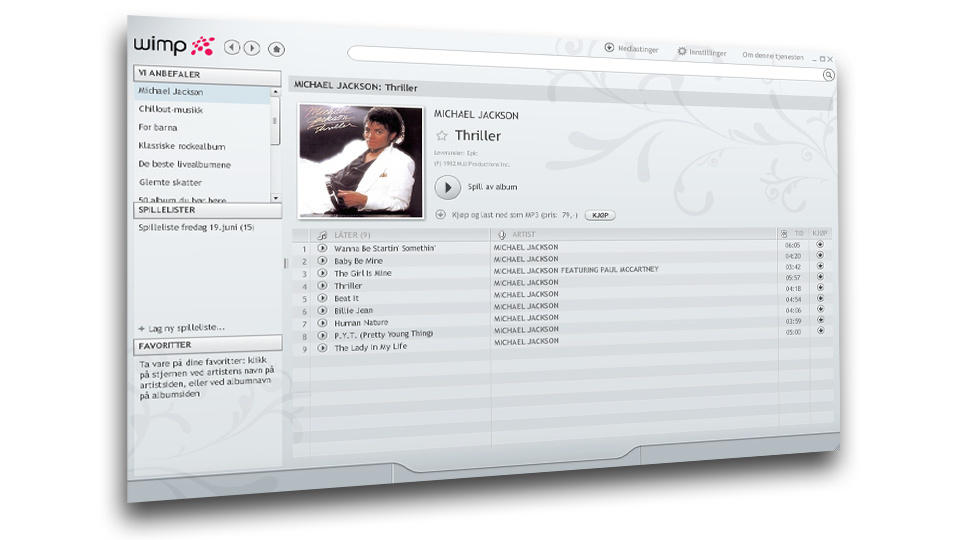
Task: Click SPILLELISTER section header
Action: [208, 210]
